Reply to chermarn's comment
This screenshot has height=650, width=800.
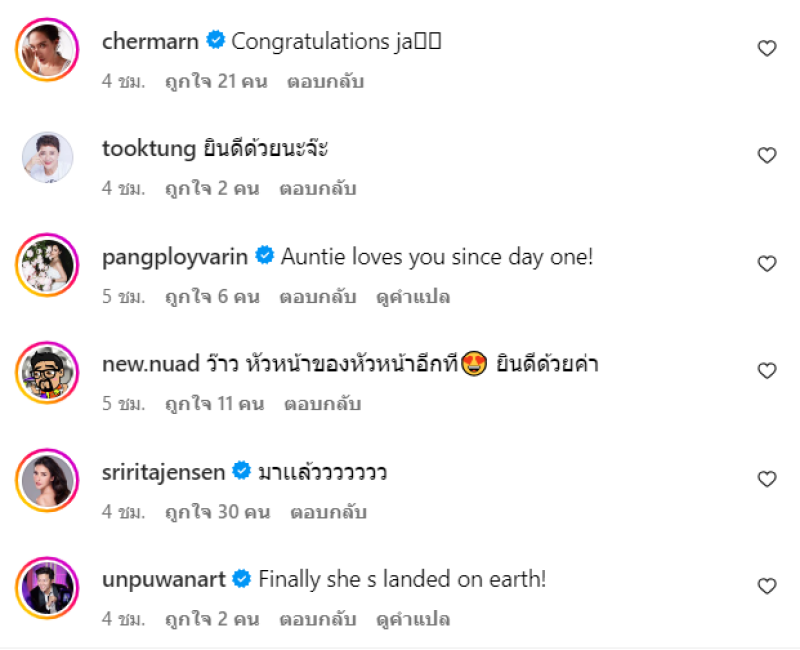click(x=325, y=81)
